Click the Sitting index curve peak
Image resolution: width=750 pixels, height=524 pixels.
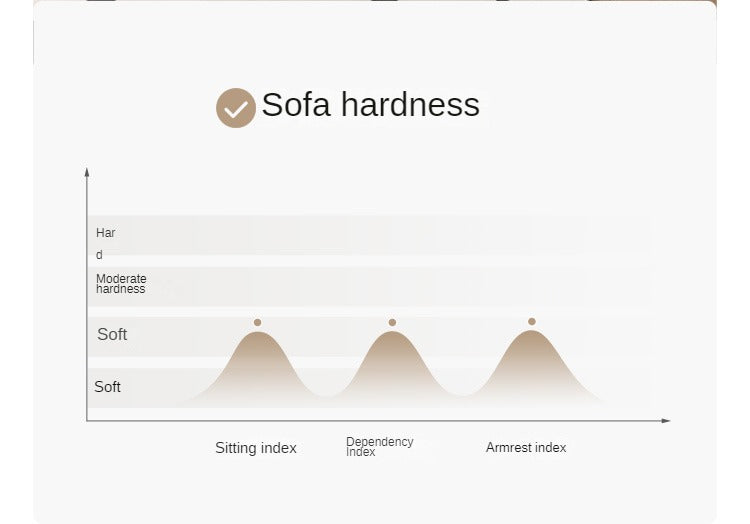tap(258, 336)
